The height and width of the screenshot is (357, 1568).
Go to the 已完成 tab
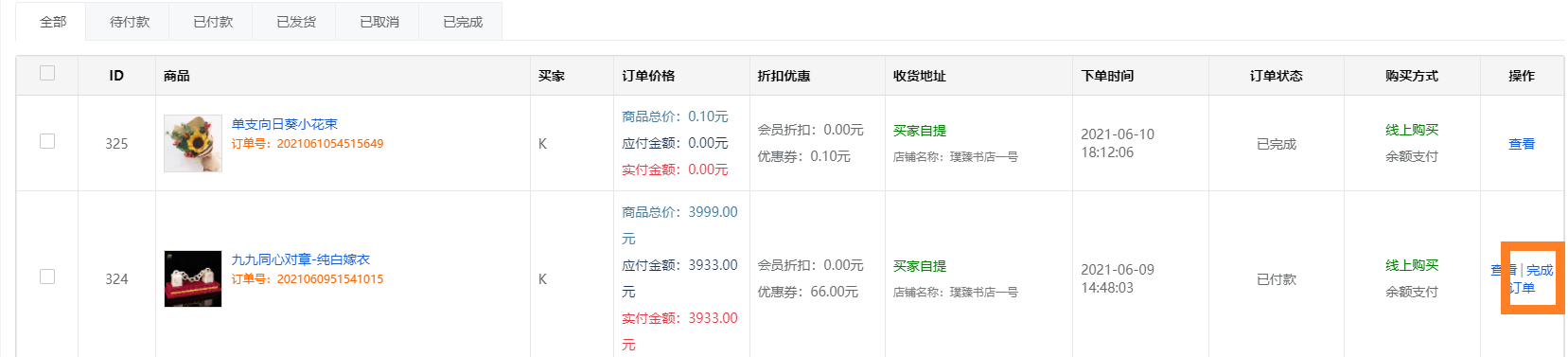[x=463, y=22]
